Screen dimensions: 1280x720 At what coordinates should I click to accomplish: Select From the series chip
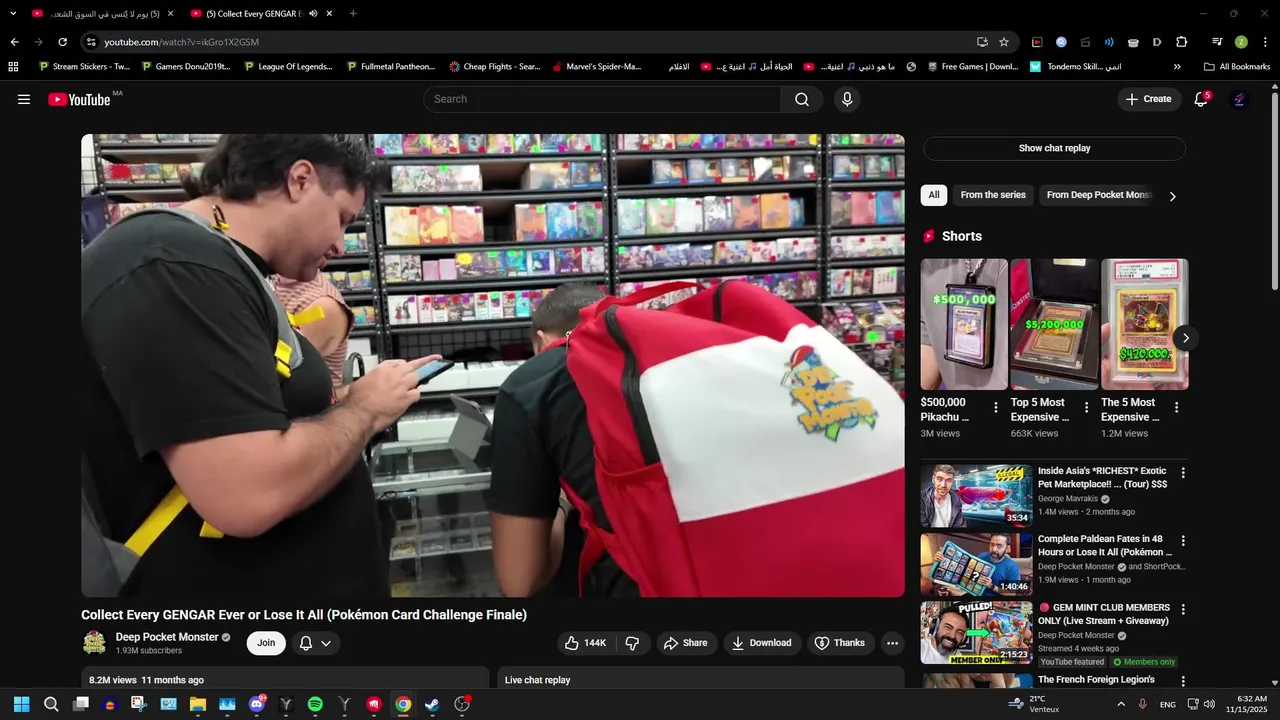click(x=993, y=195)
